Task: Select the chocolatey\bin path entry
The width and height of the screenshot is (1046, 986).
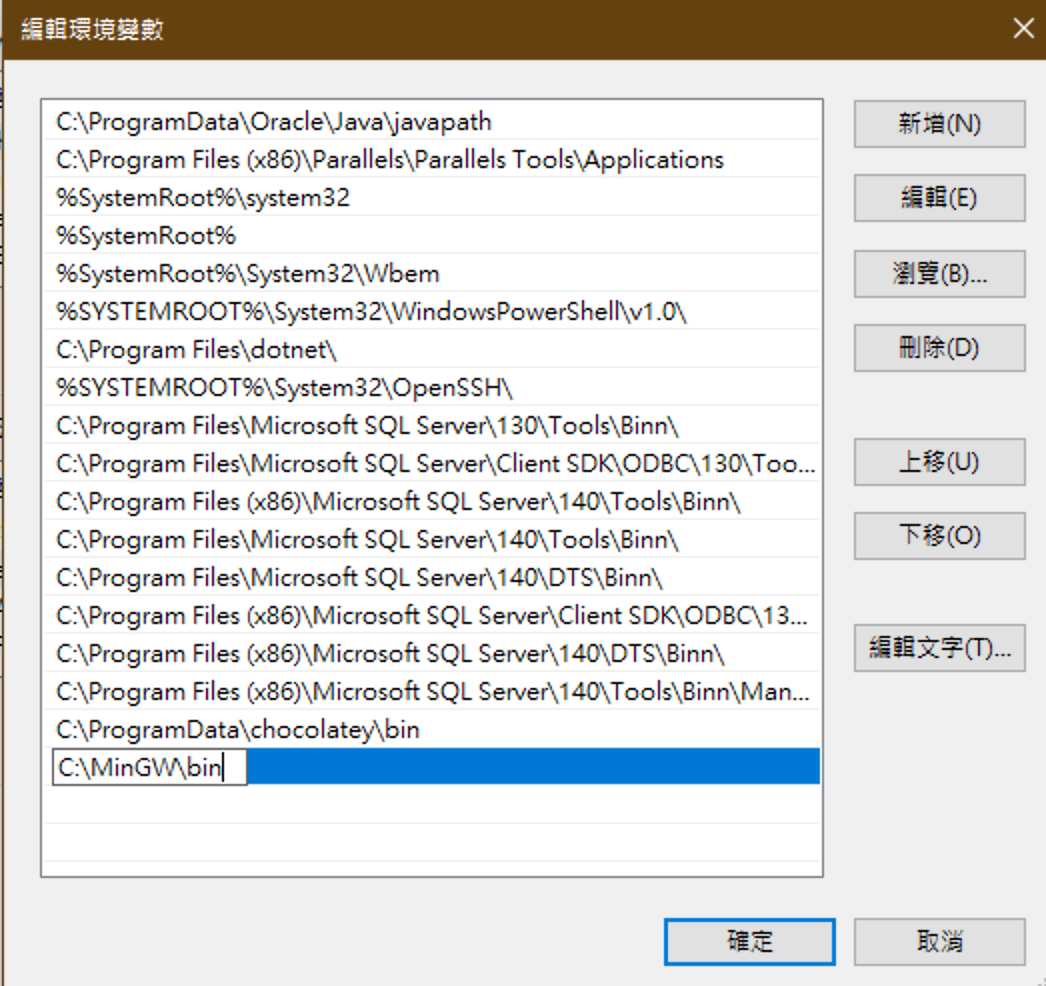Action: click(x=237, y=730)
